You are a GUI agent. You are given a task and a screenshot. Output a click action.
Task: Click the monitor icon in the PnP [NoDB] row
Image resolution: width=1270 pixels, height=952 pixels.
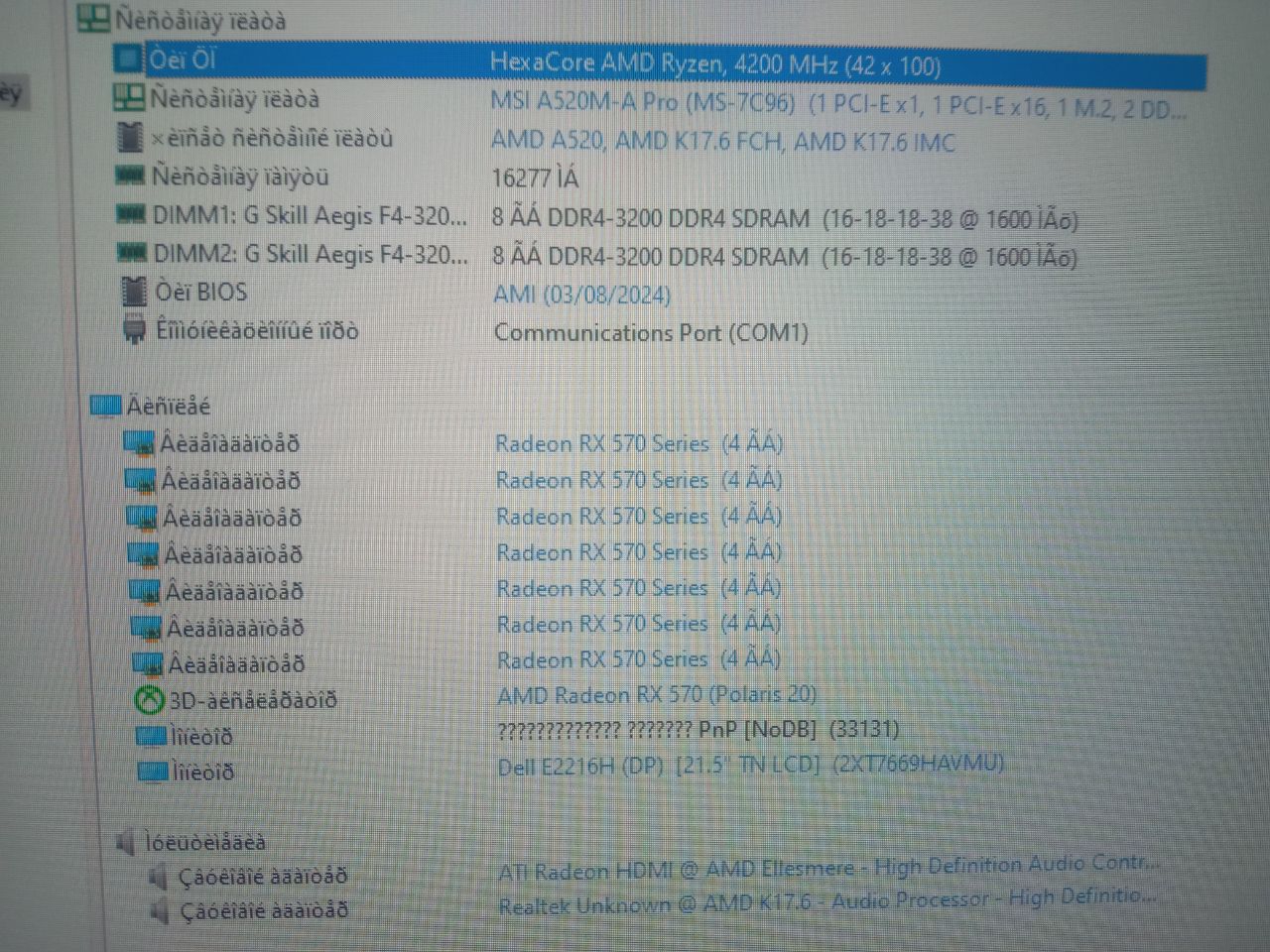click(151, 736)
